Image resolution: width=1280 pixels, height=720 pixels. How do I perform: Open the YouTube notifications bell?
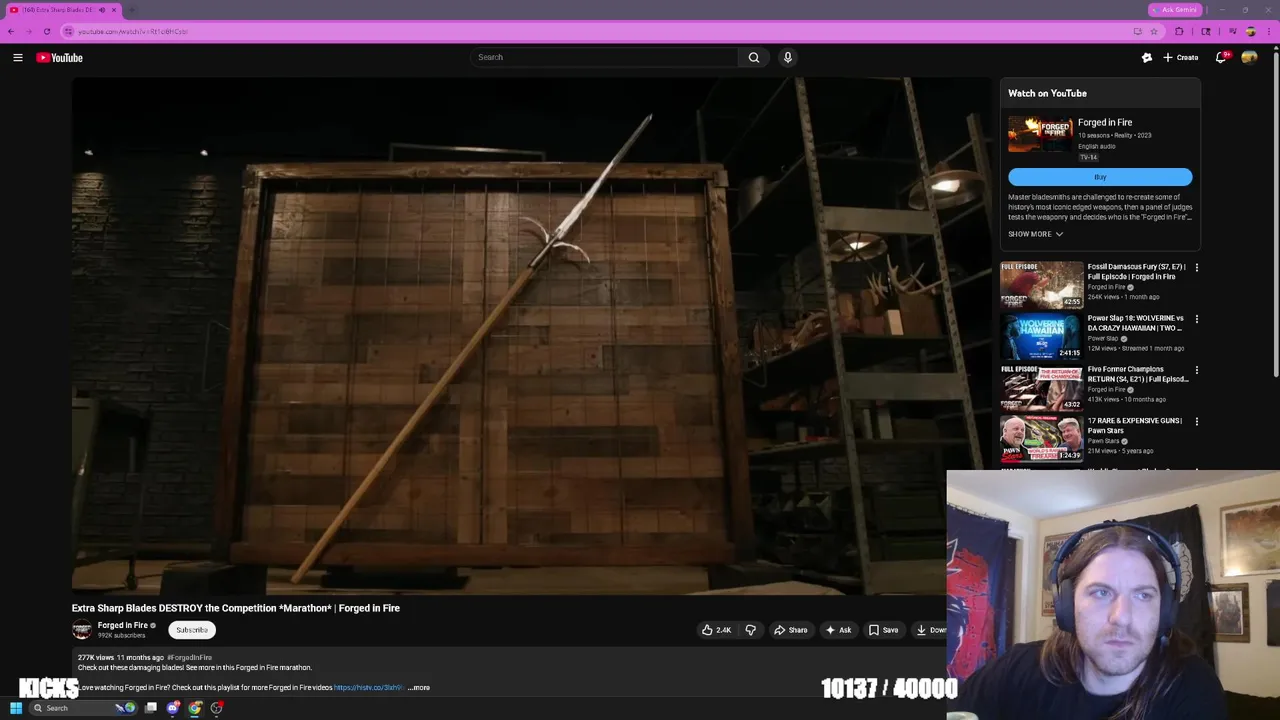[x=1221, y=58]
